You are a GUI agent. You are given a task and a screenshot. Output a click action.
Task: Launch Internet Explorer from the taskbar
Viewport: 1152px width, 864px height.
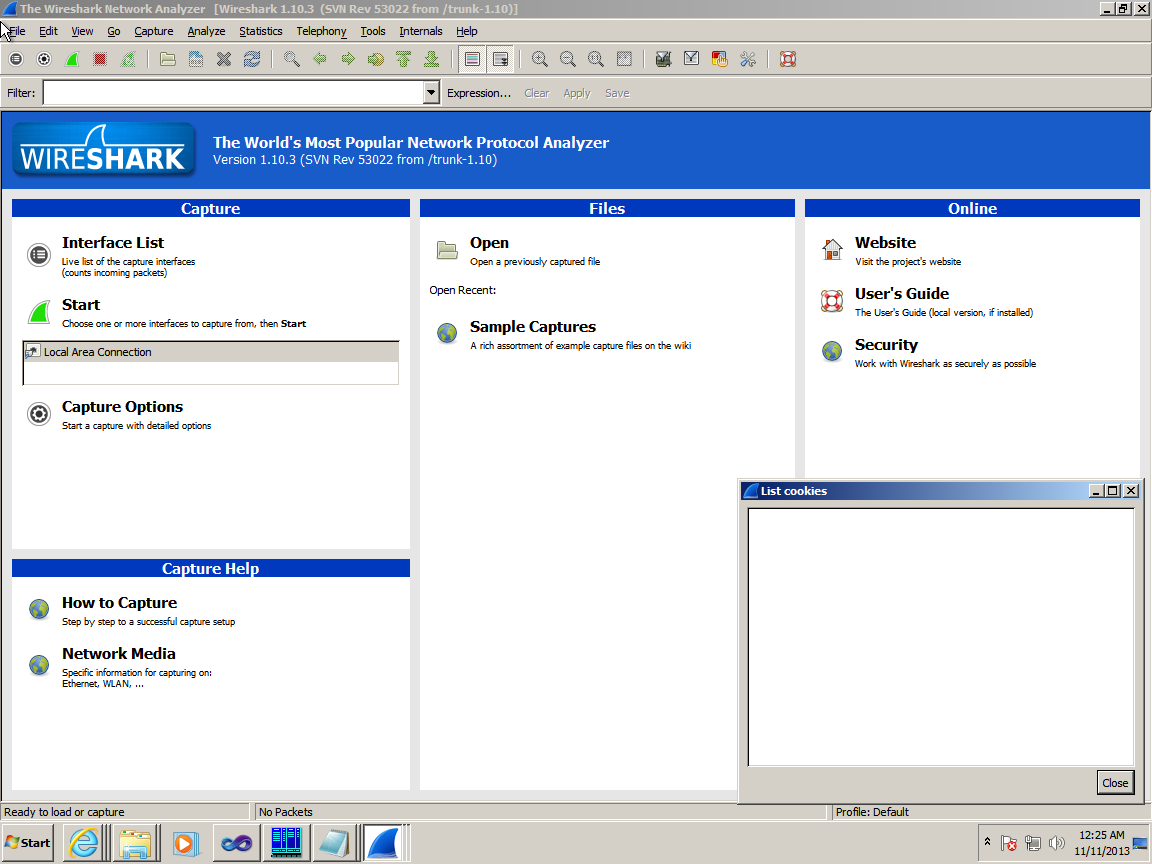[83, 843]
